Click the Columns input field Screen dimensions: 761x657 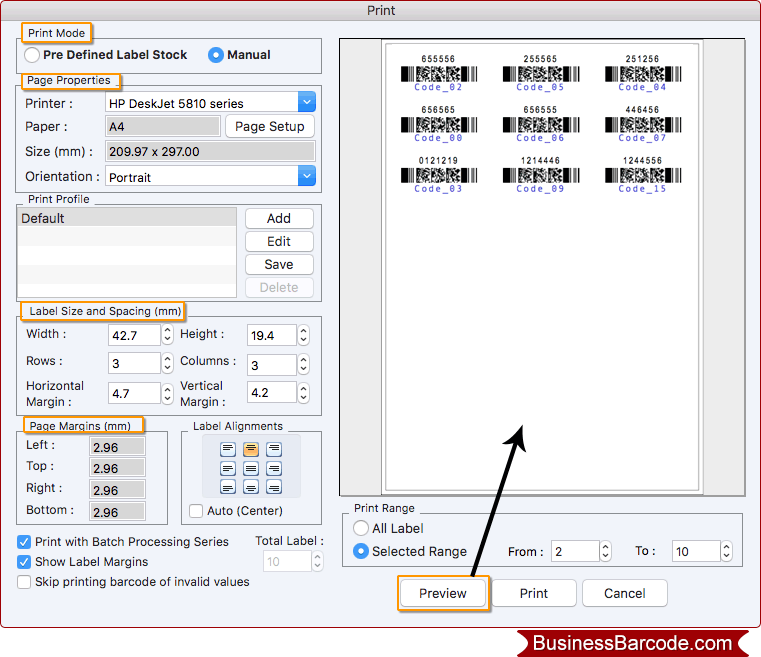point(271,364)
